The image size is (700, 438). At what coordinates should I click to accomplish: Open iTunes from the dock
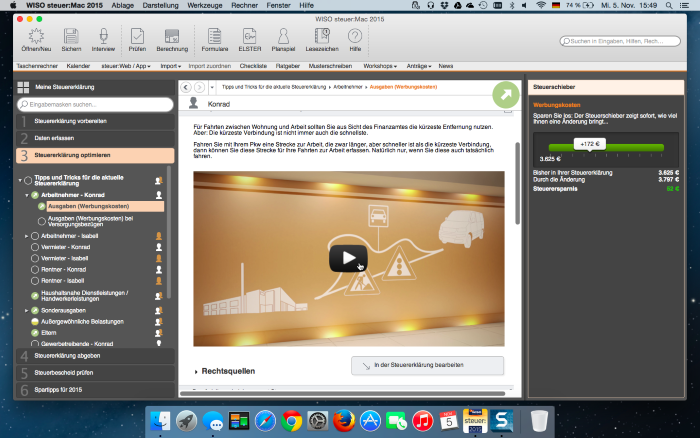(x=422, y=421)
